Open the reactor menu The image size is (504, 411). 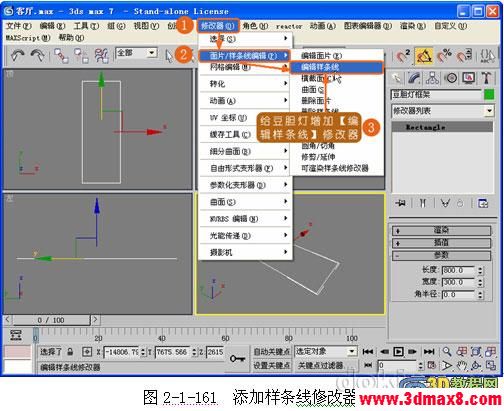pyautogui.click(x=289, y=26)
